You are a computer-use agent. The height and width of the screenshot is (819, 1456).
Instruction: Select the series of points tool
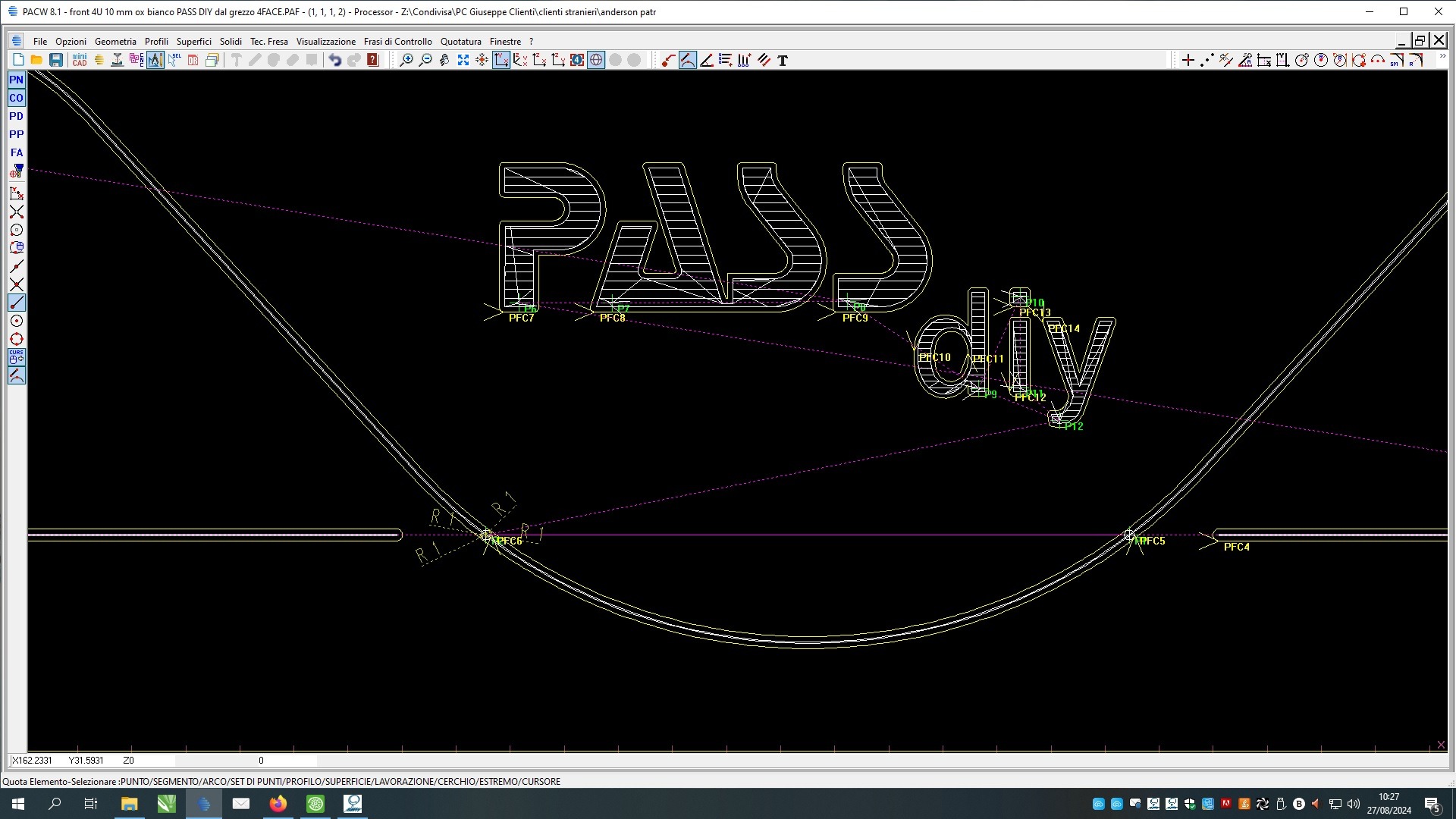pos(1207,60)
